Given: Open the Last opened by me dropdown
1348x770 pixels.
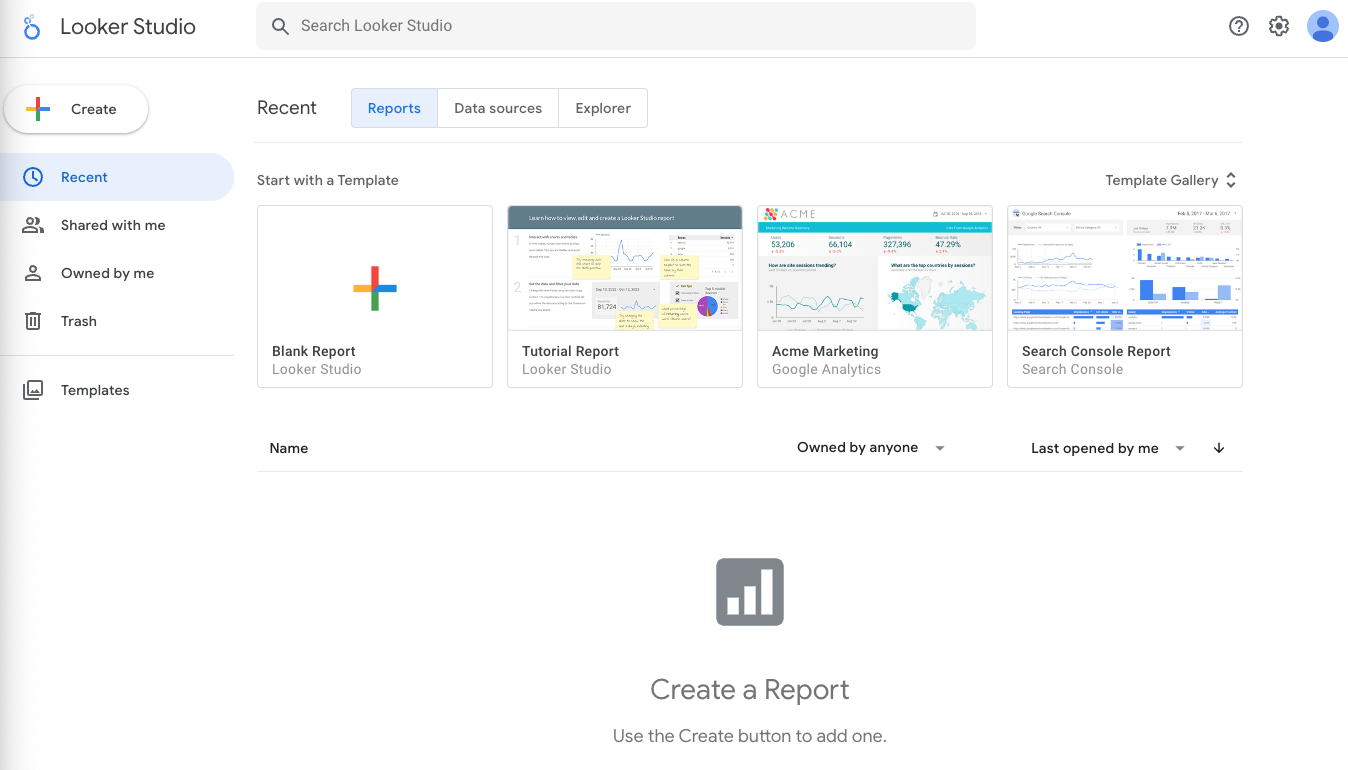Looking at the screenshot, I should (1107, 448).
